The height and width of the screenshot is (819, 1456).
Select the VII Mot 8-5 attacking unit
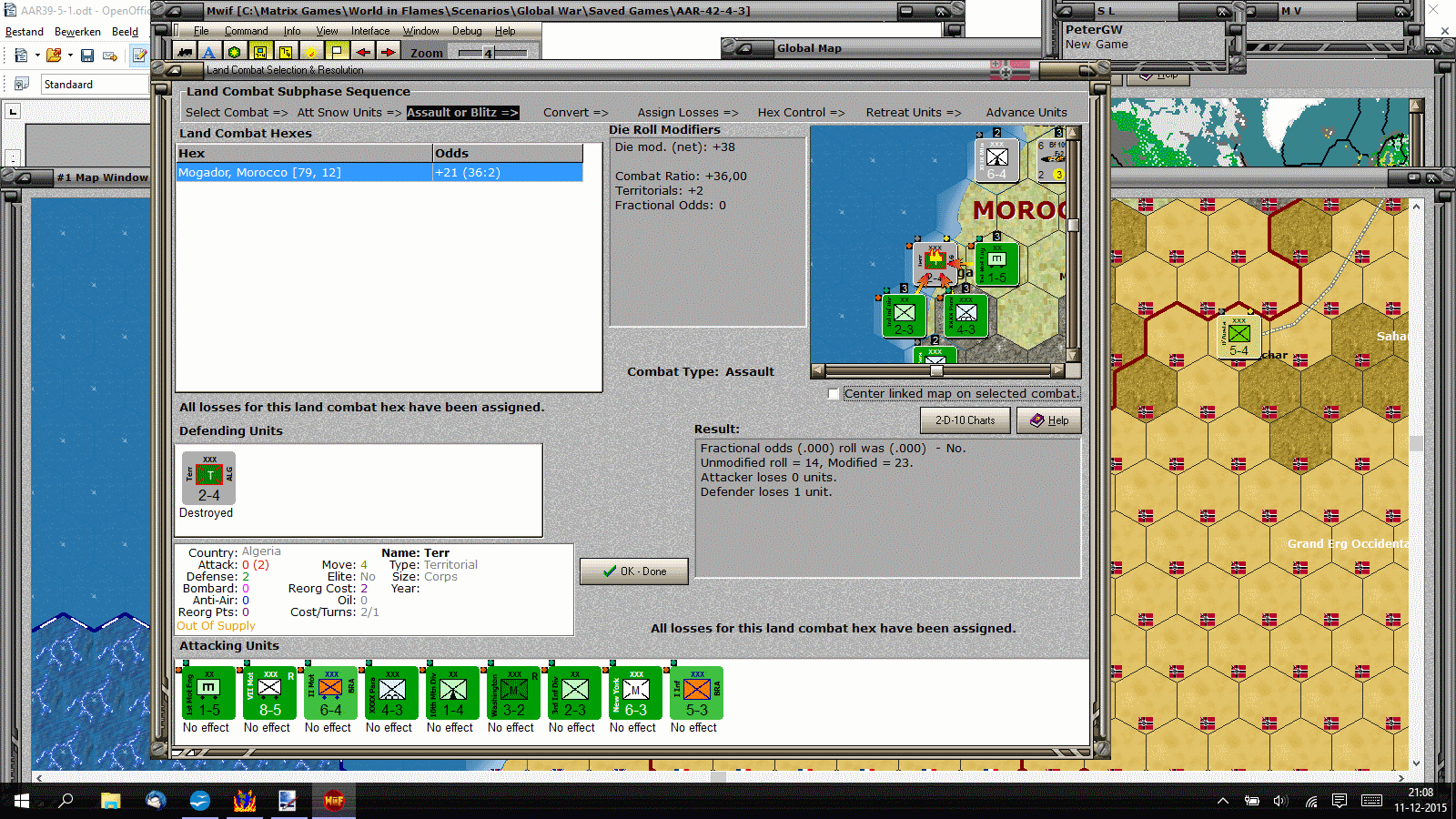[269, 693]
